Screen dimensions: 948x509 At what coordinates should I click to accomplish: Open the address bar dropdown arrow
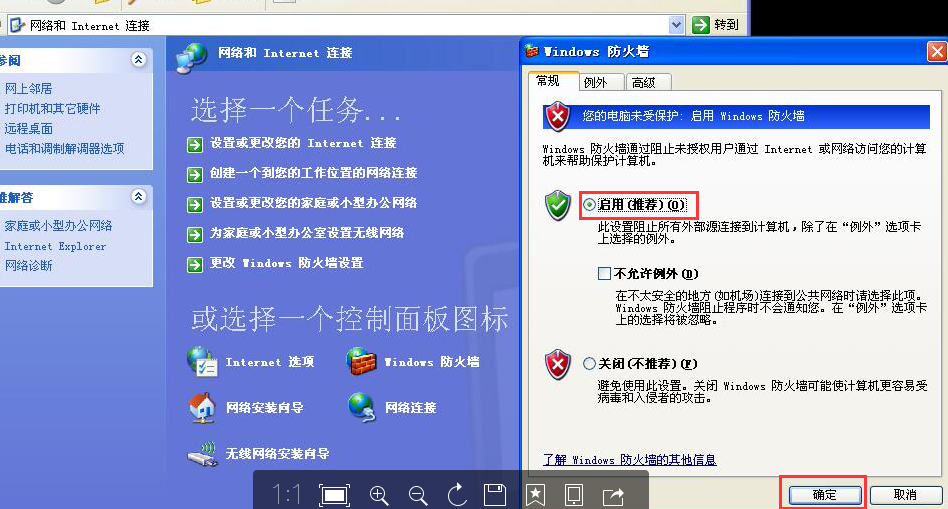click(676, 25)
